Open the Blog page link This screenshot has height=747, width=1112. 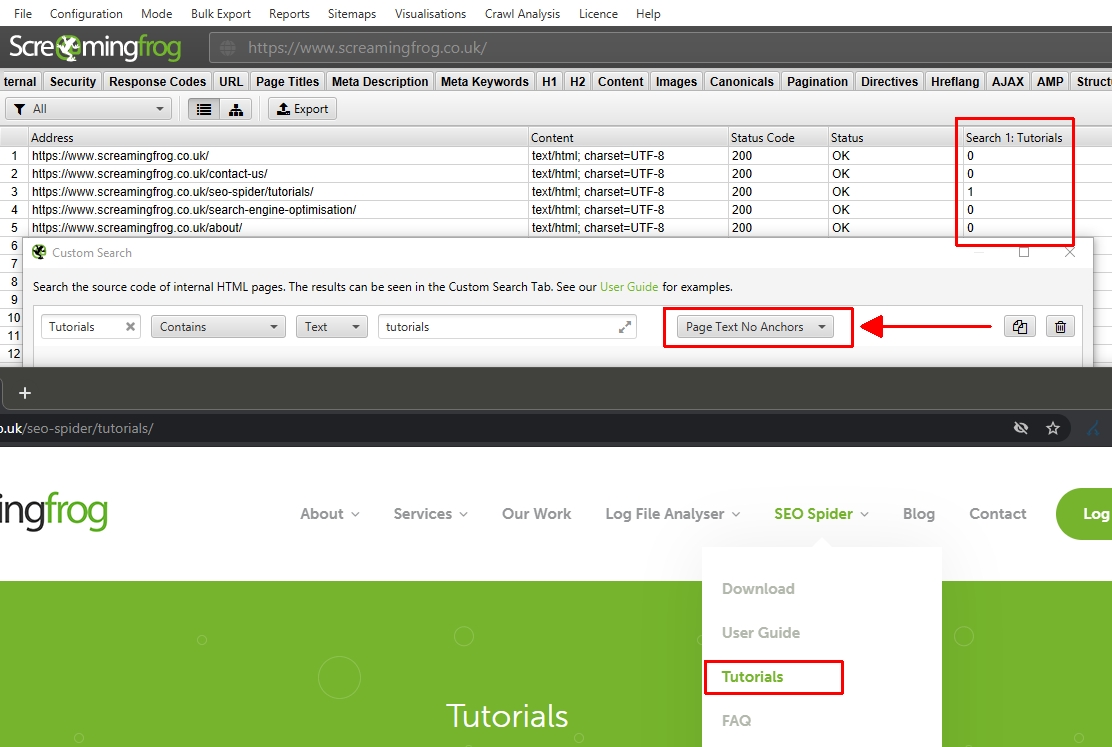pyautogui.click(x=918, y=514)
